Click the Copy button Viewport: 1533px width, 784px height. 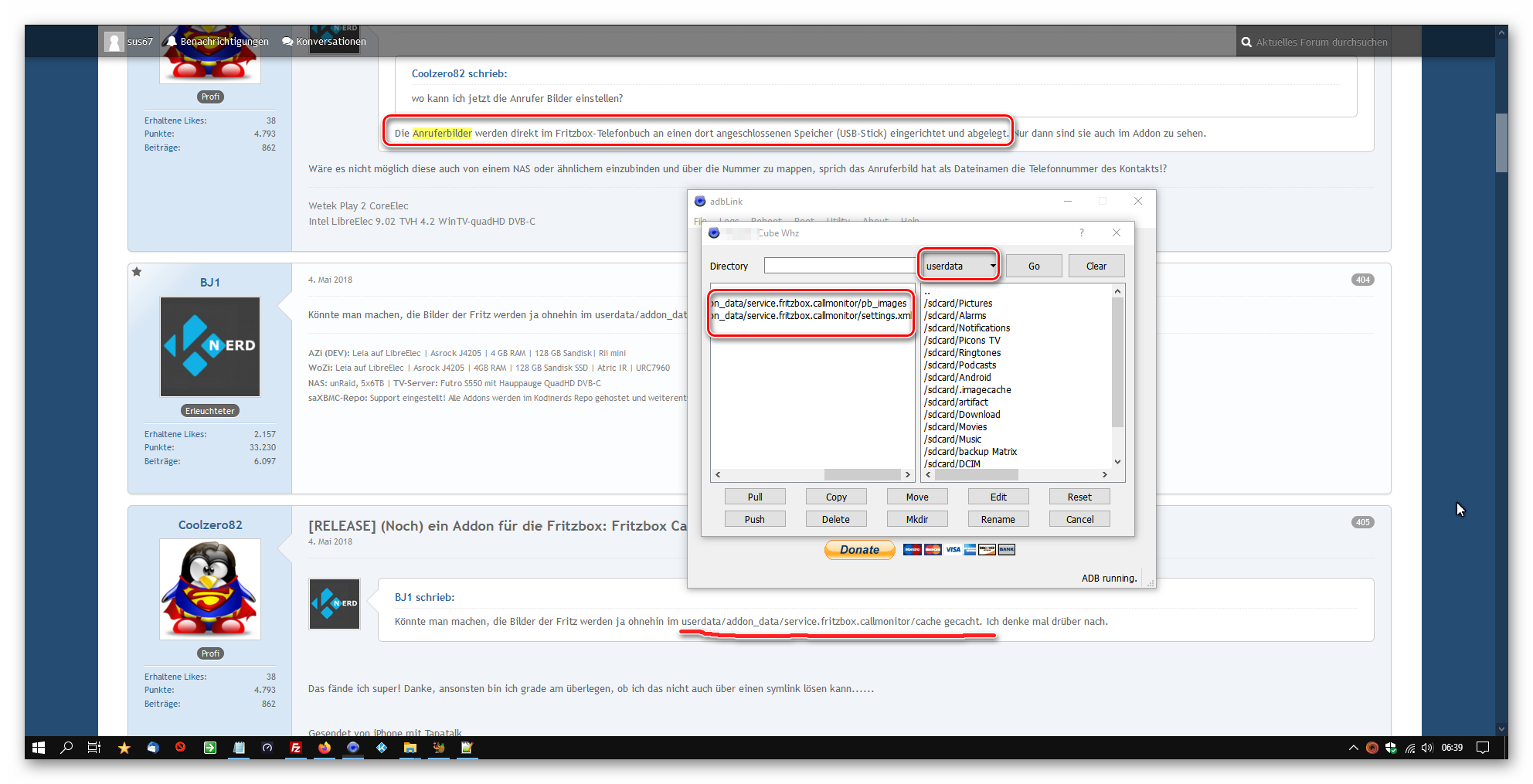coord(836,497)
